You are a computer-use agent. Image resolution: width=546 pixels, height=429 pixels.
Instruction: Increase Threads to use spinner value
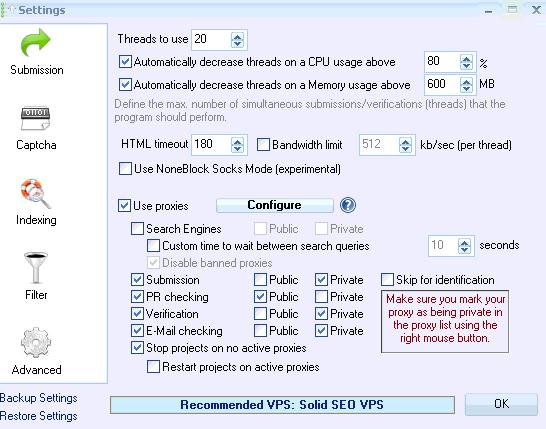[x=237, y=36]
